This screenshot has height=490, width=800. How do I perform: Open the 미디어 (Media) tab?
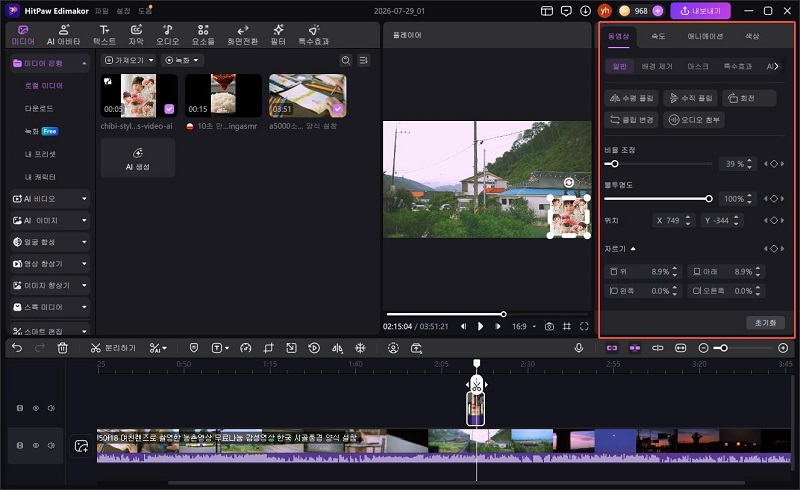[23, 35]
